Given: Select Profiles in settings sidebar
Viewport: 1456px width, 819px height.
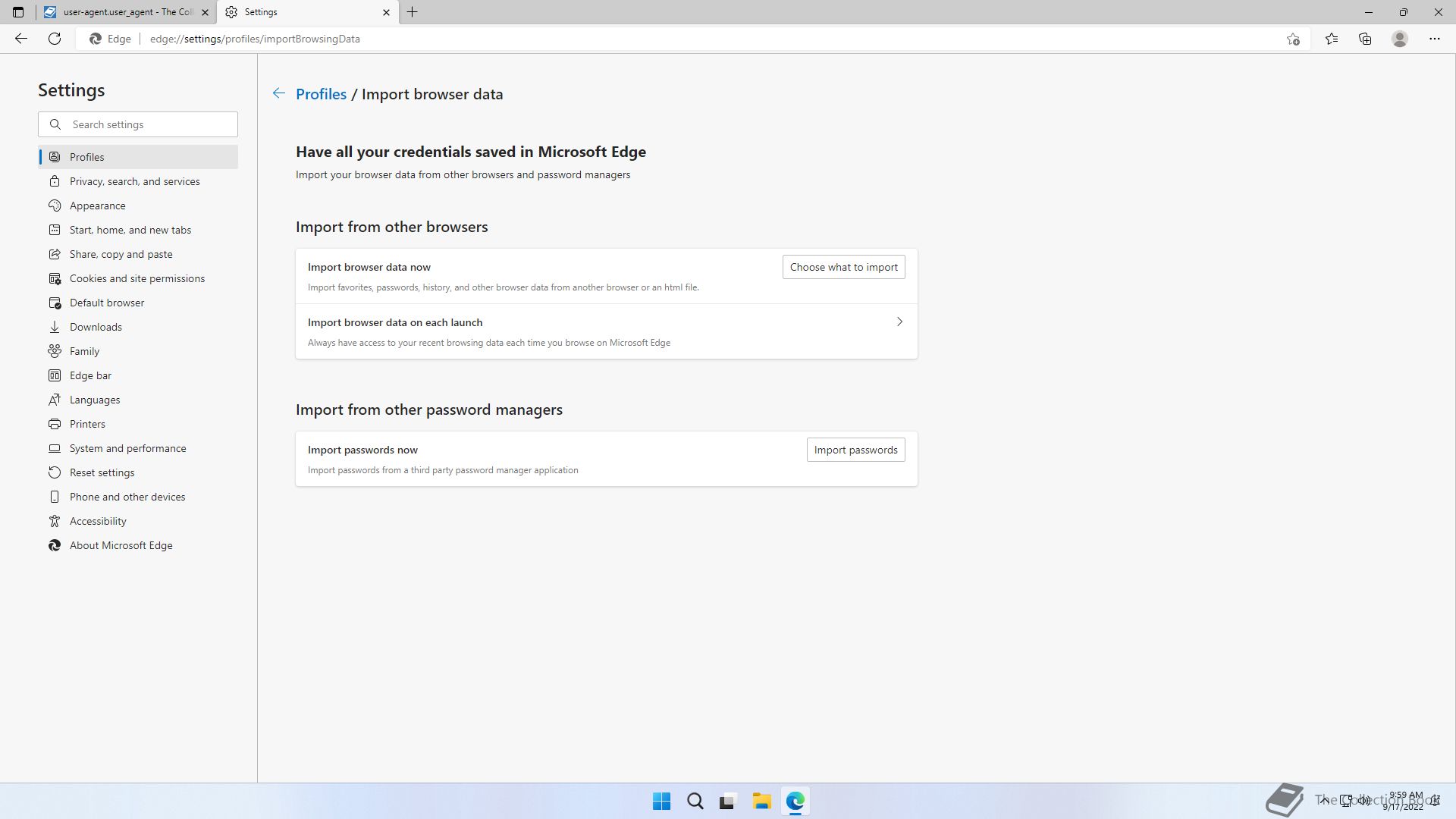Looking at the screenshot, I should click(138, 157).
